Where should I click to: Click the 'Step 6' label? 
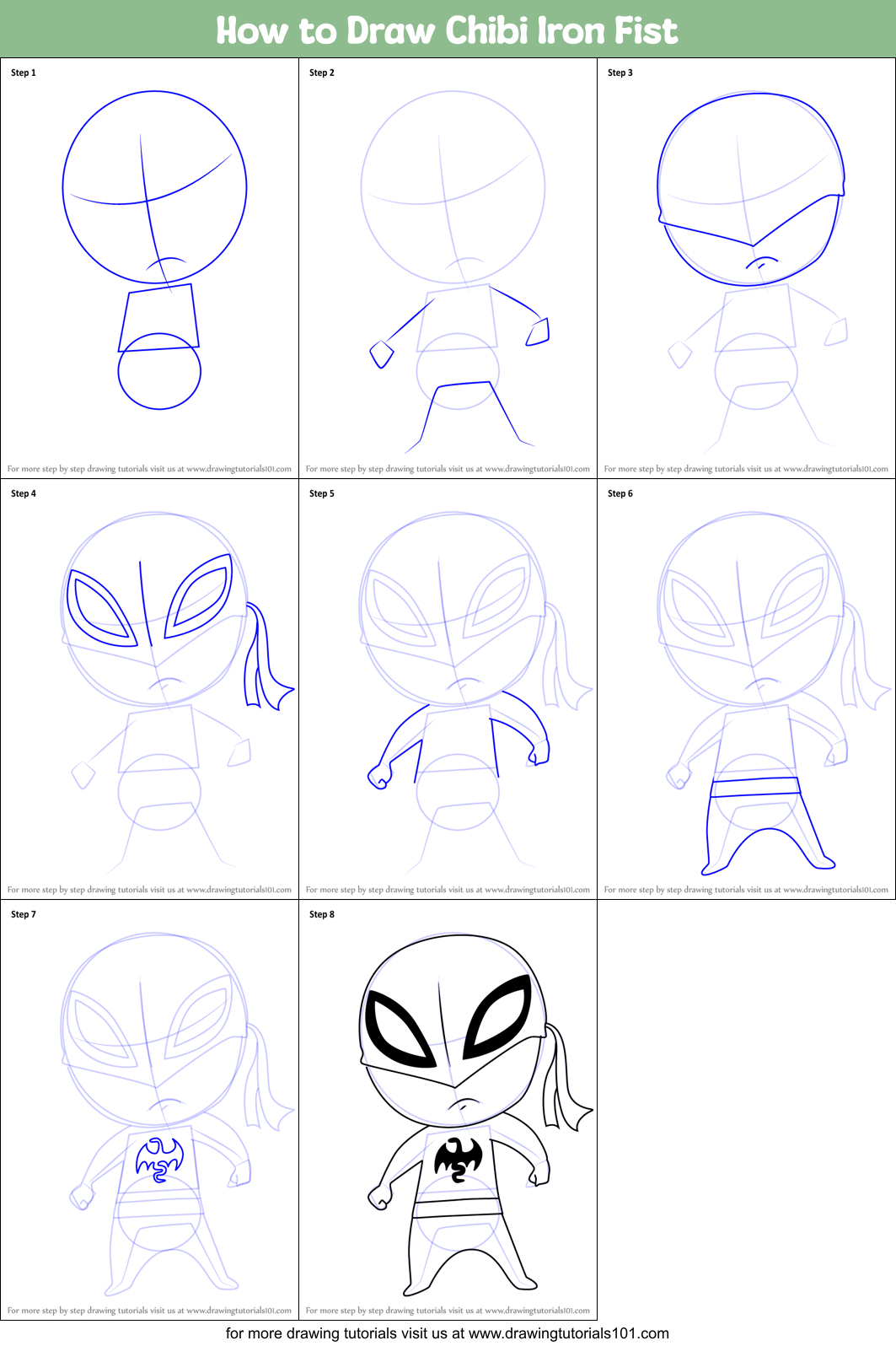click(x=620, y=493)
